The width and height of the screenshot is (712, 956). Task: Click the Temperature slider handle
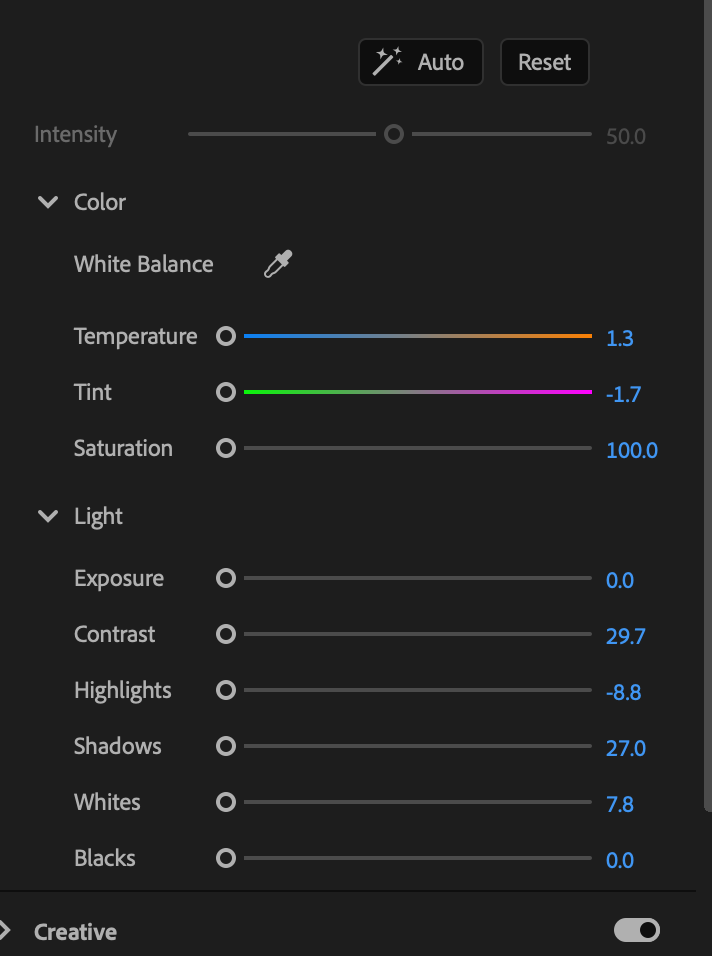click(x=225, y=336)
